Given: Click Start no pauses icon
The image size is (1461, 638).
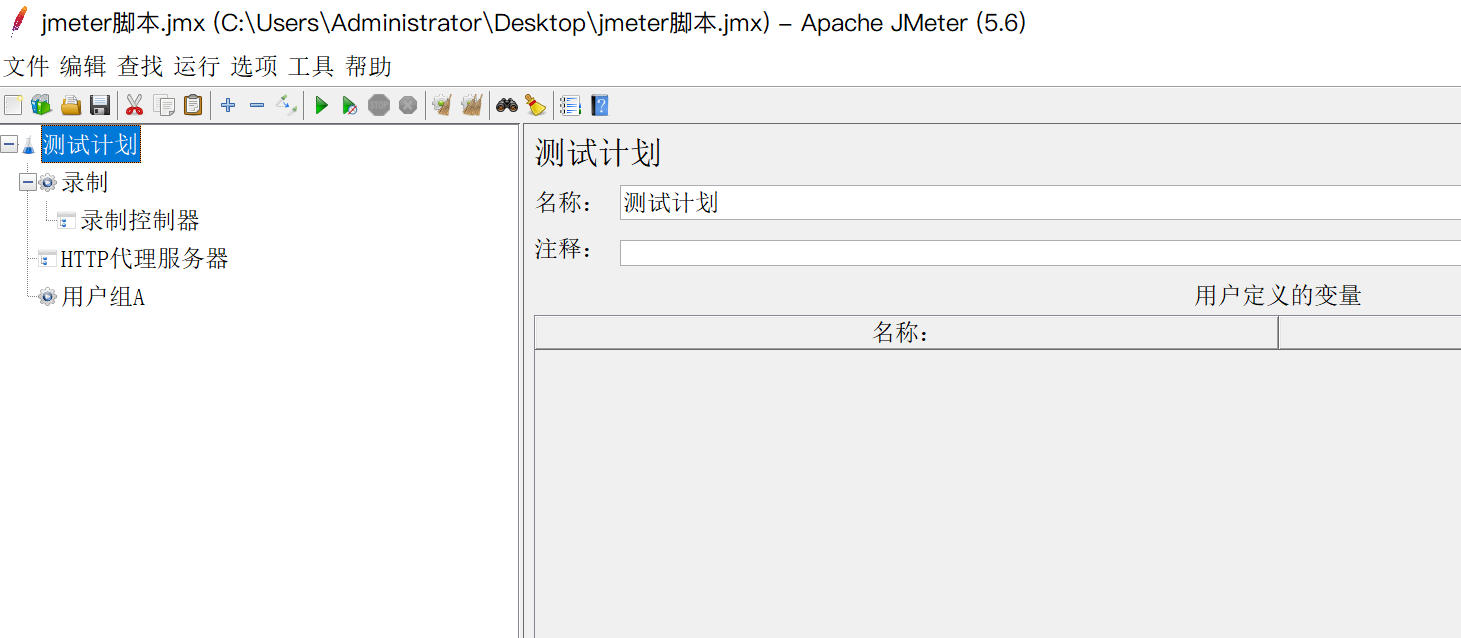Looking at the screenshot, I should point(349,105).
